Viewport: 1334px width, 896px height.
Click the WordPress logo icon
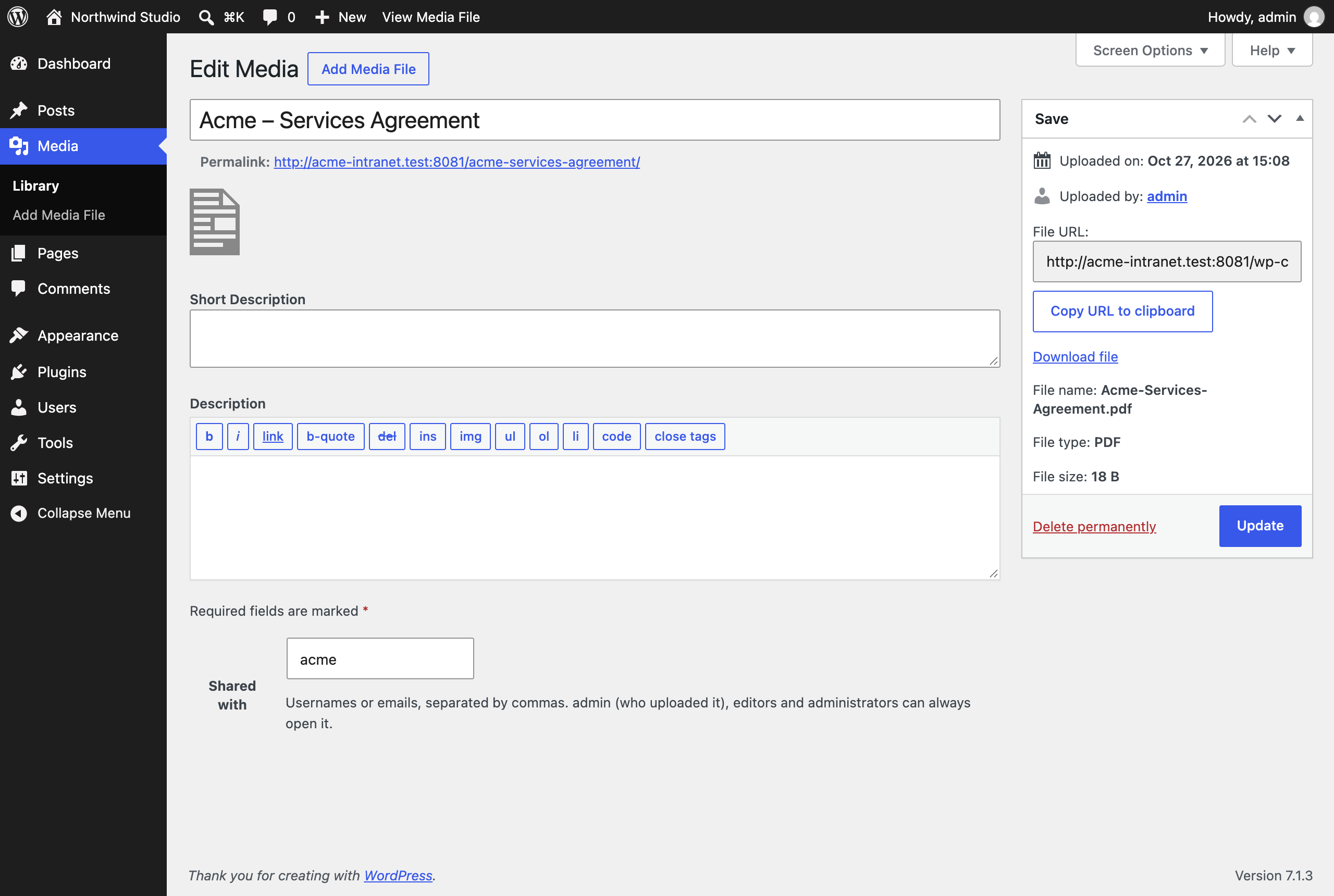[18, 17]
